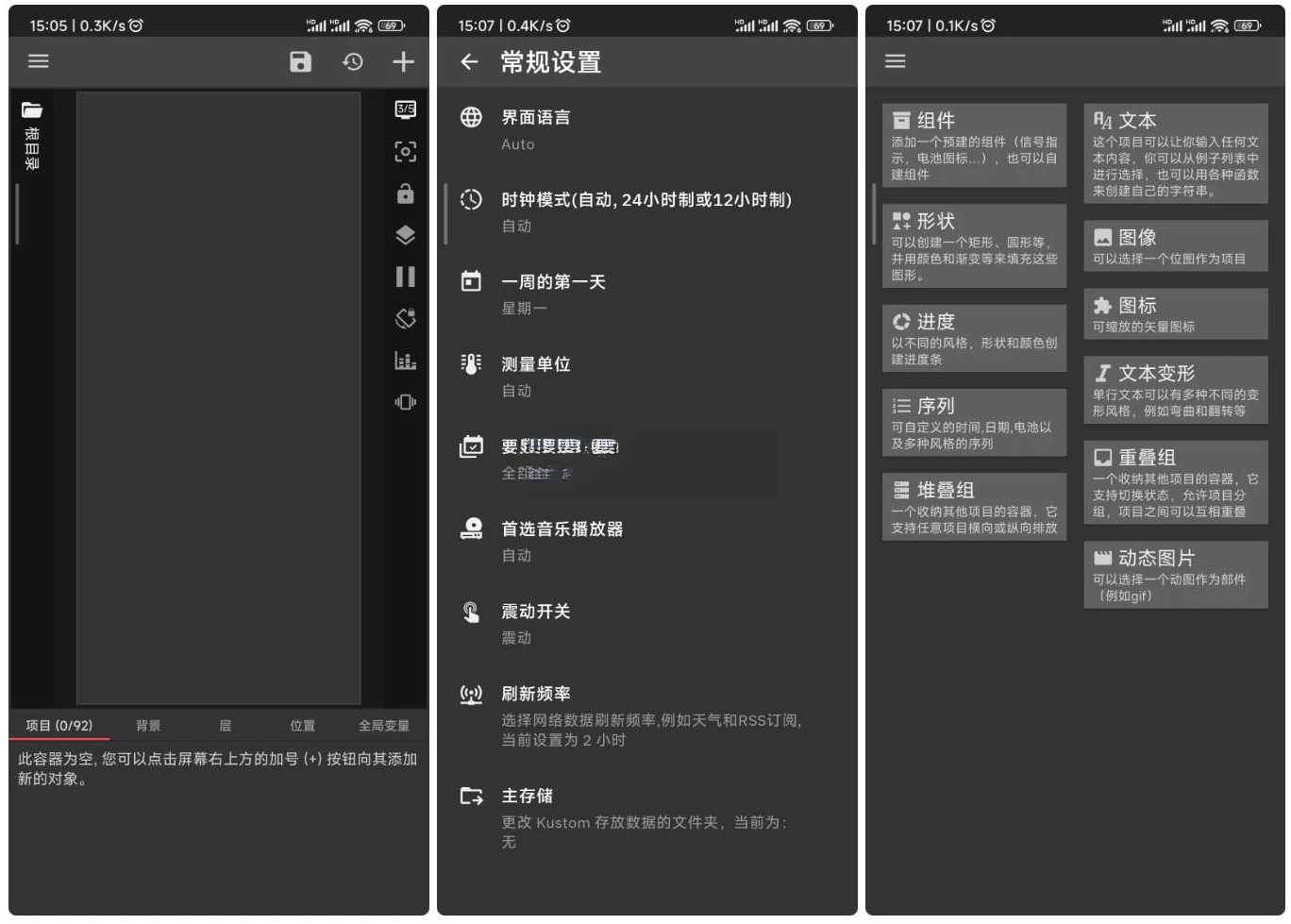
Task: Pause preview updates with the pause icon
Action: [406, 277]
